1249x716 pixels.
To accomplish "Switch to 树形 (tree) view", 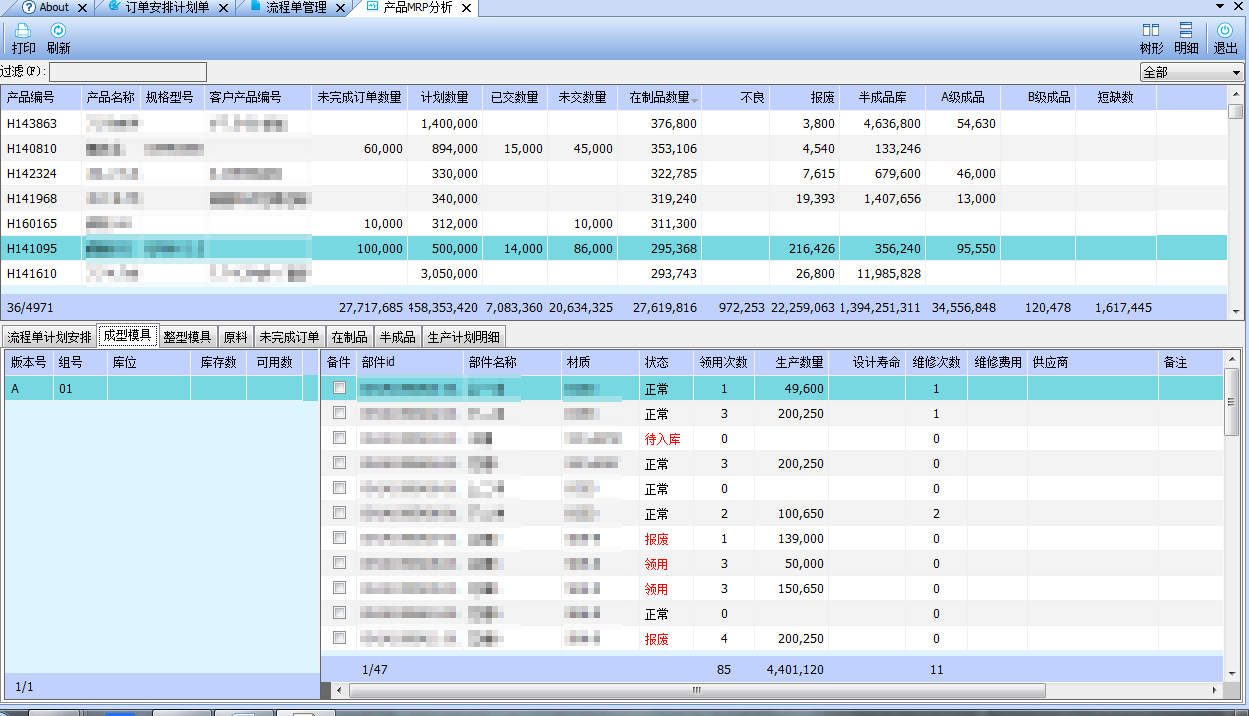I will coord(1151,31).
